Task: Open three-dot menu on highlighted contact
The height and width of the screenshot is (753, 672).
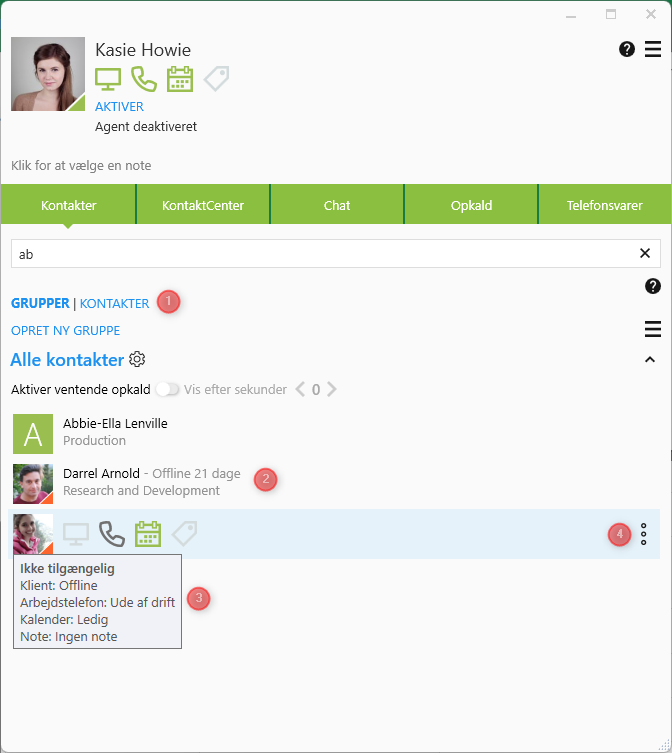Action: click(x=644, y=534)
